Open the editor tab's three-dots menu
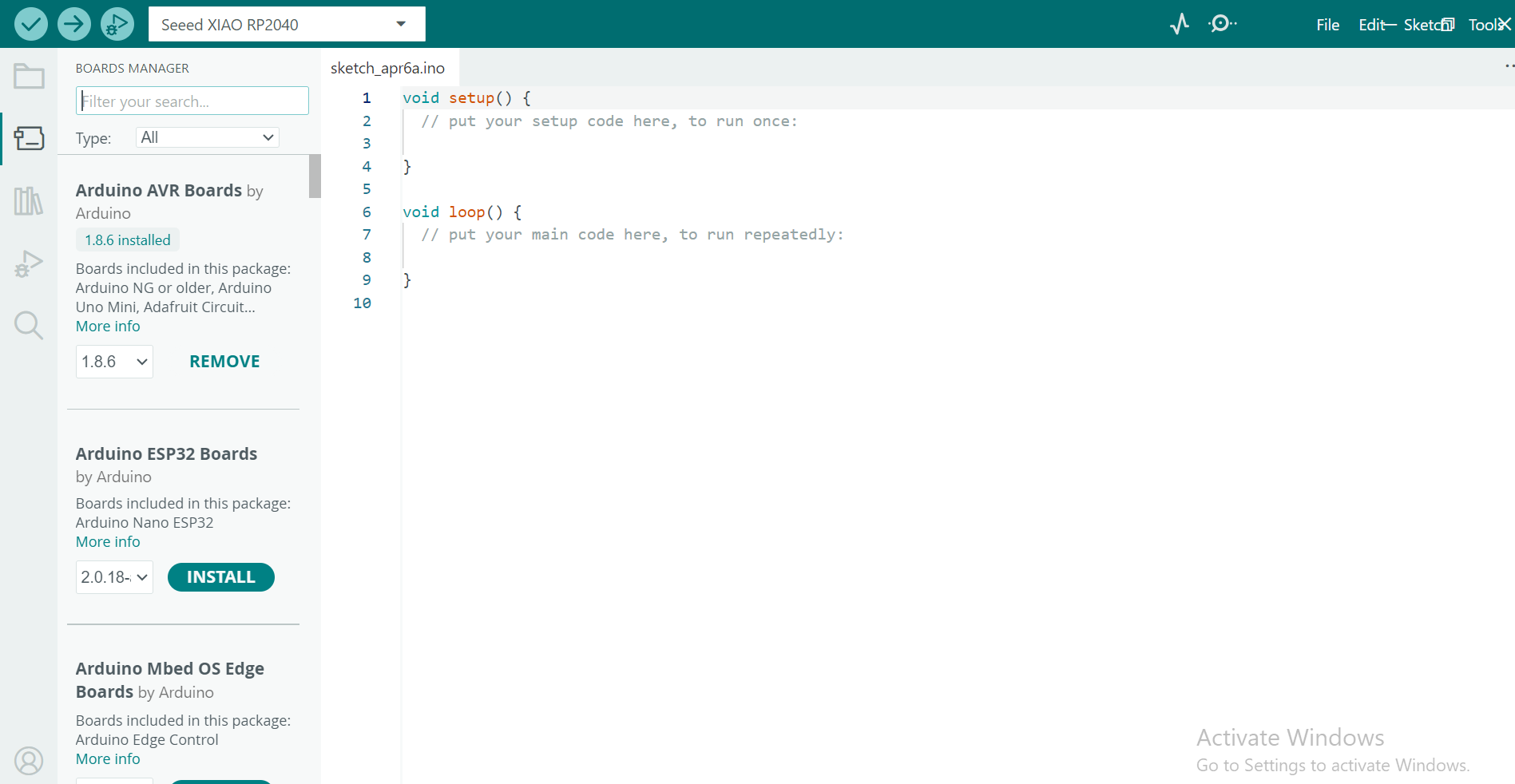The width and height of the screenshot is (1515, 784). (x=1509, y=66)
